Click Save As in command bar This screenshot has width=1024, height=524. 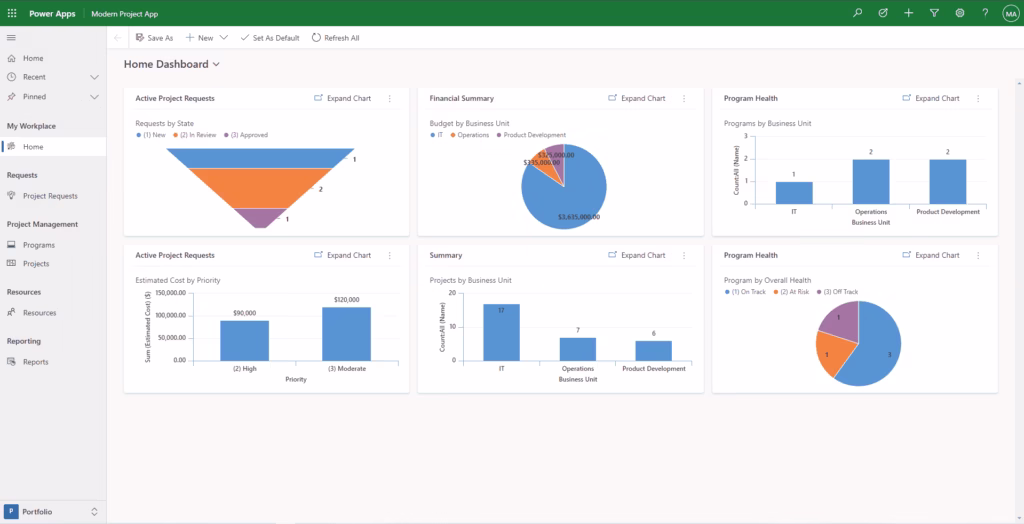pos(154,38)
